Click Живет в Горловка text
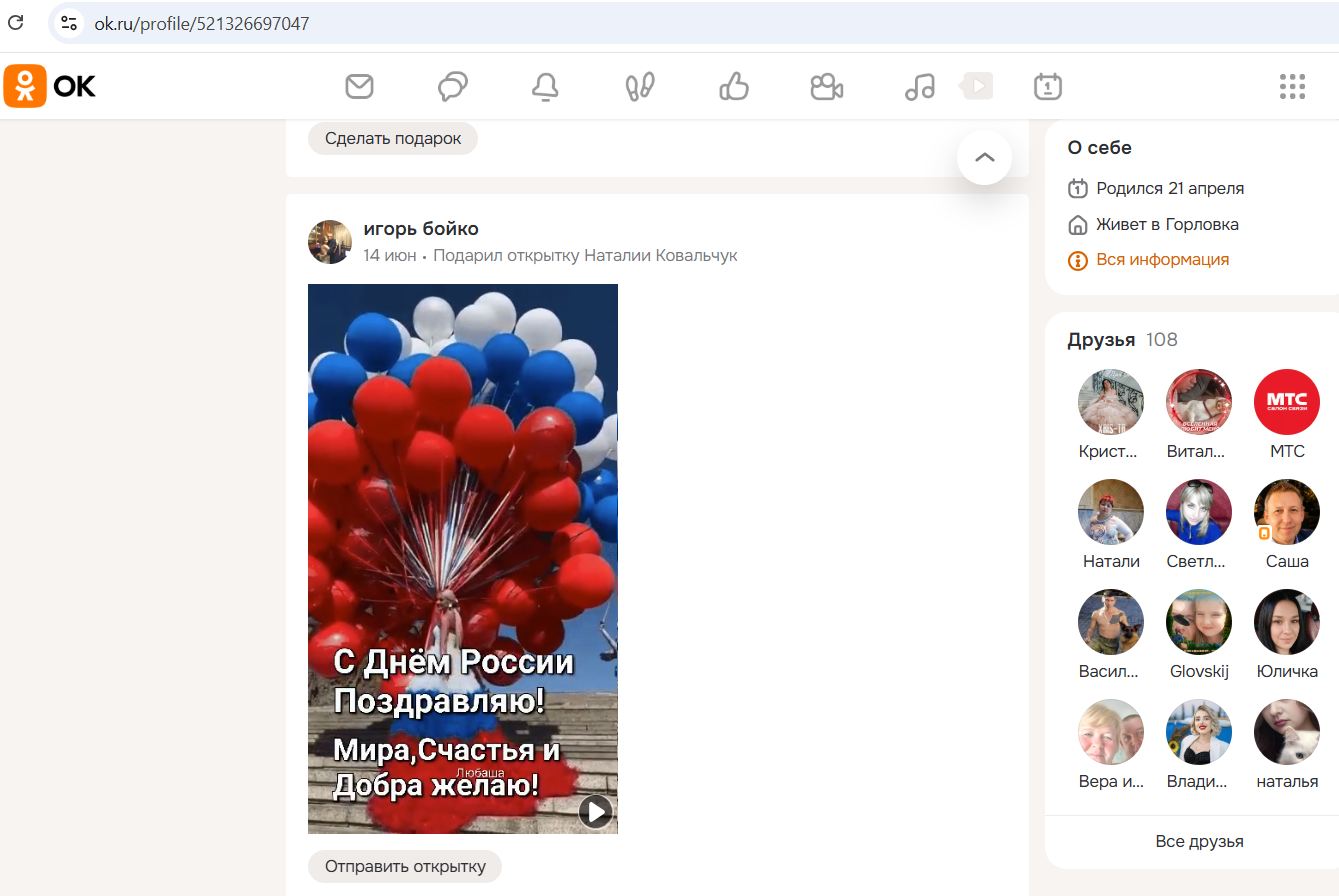Viewport: 1339px width, 896px height. (x=1167, y=224)
